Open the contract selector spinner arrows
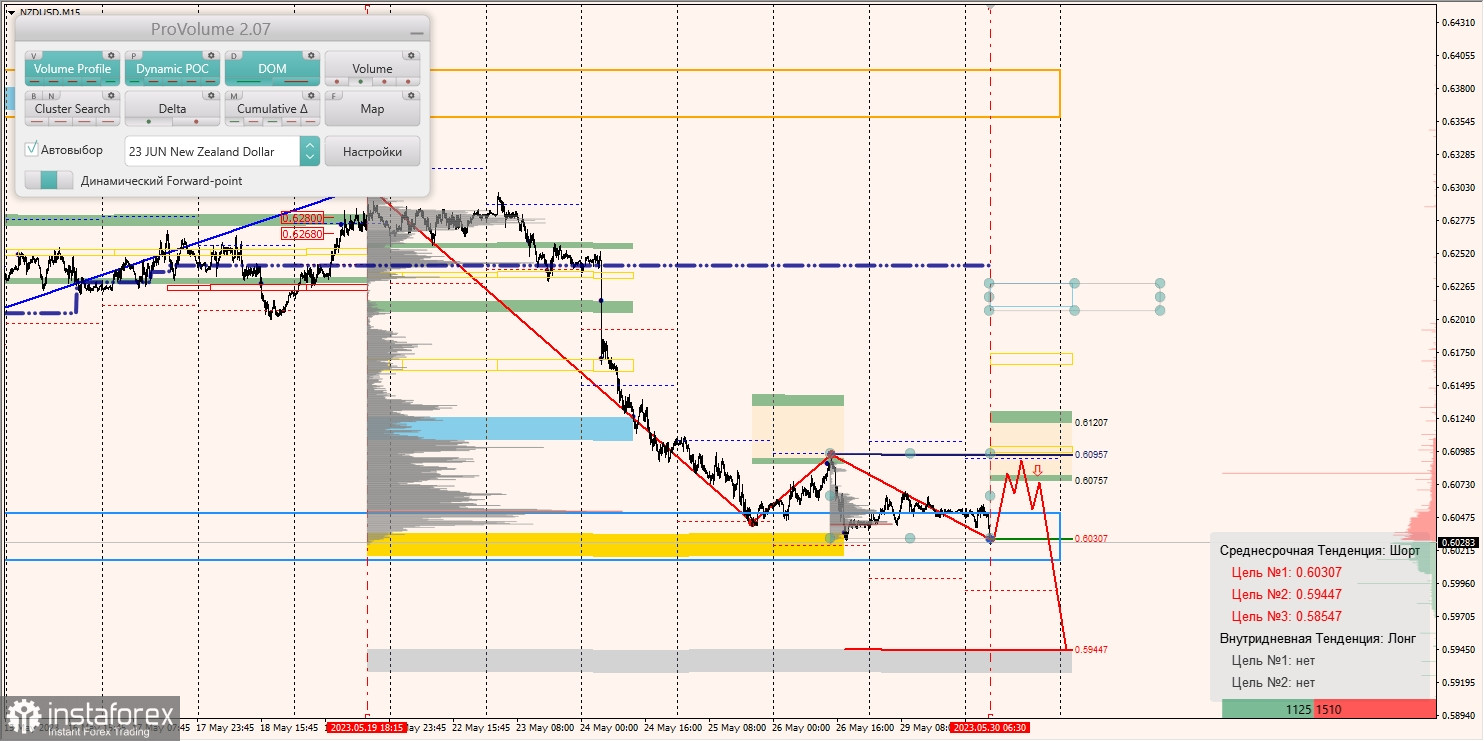The height and width of the screenshot is (741, 1484). coord(310,151)
